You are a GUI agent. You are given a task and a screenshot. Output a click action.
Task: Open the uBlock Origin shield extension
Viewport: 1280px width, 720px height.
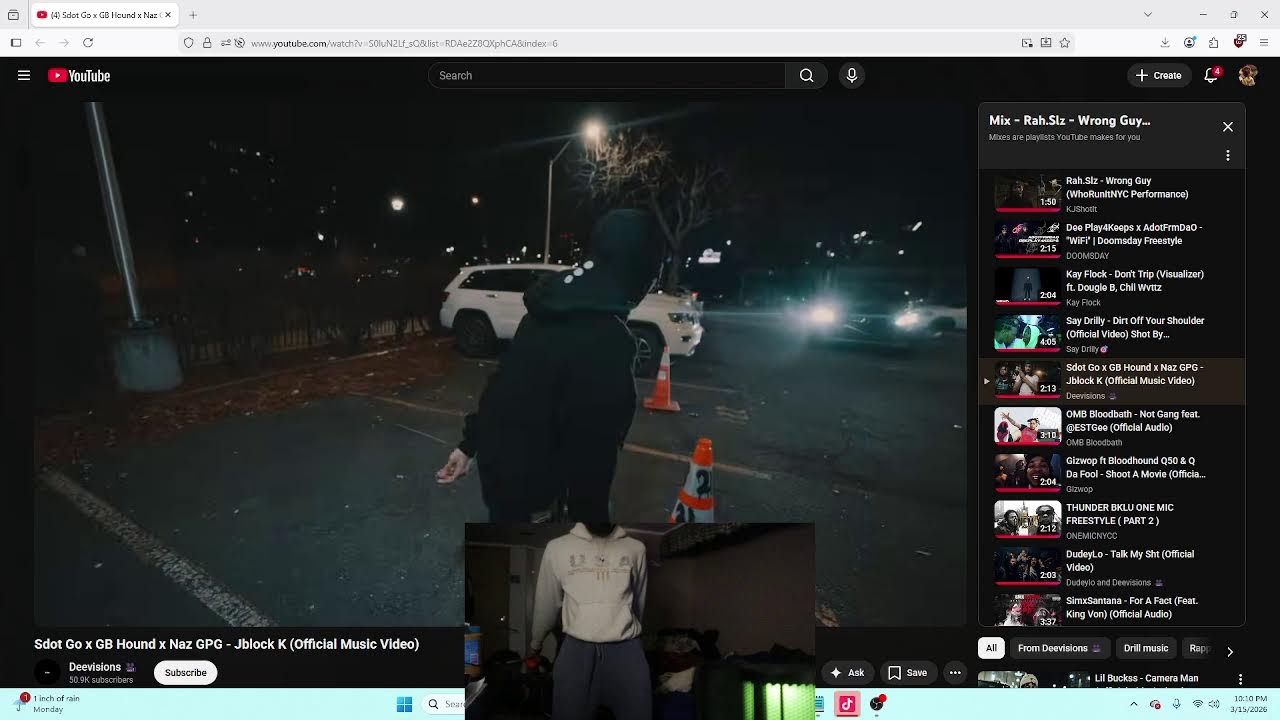[x=1240, y=42]
